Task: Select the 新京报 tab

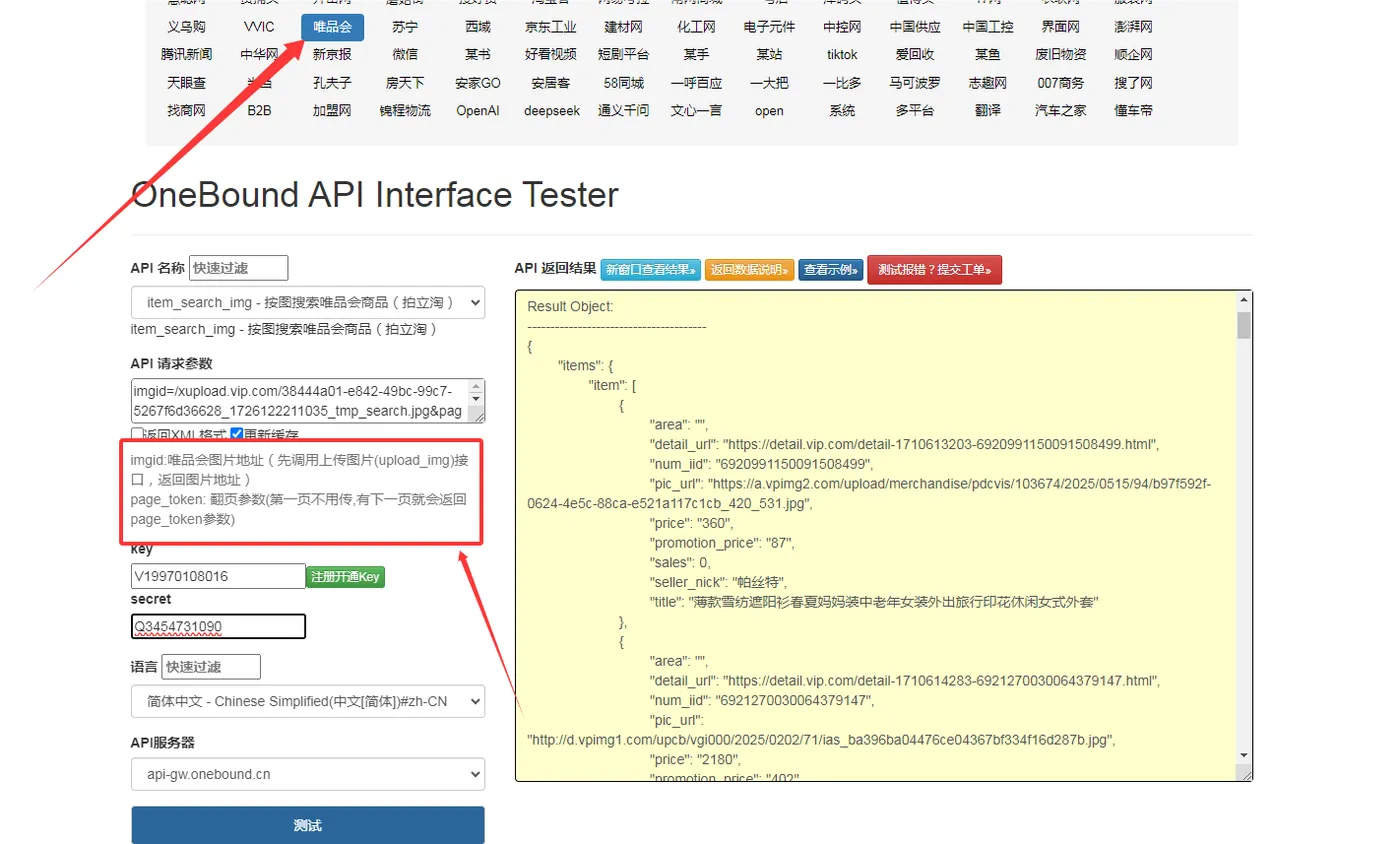Action: pos(332,55)
